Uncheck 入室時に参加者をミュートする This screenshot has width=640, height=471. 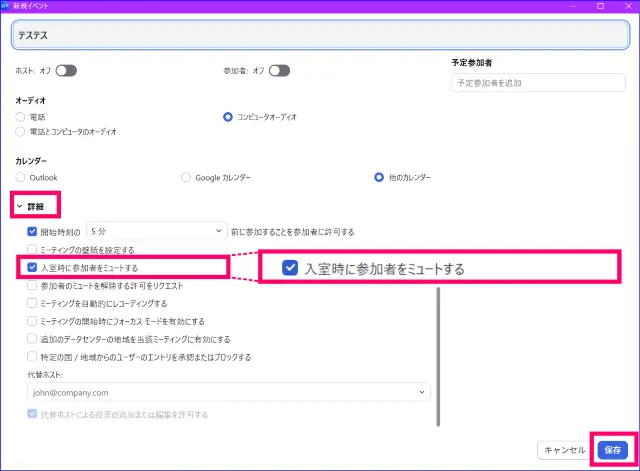[33, 268]
